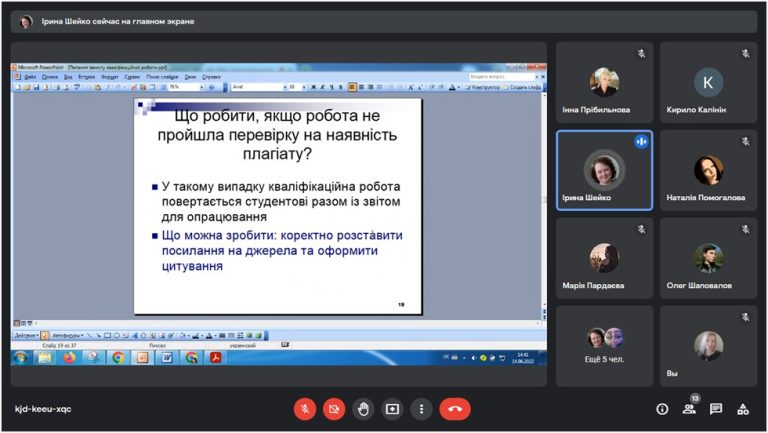Raise your hand in the meeting
The image size is (768, 433).
[363, 409]
